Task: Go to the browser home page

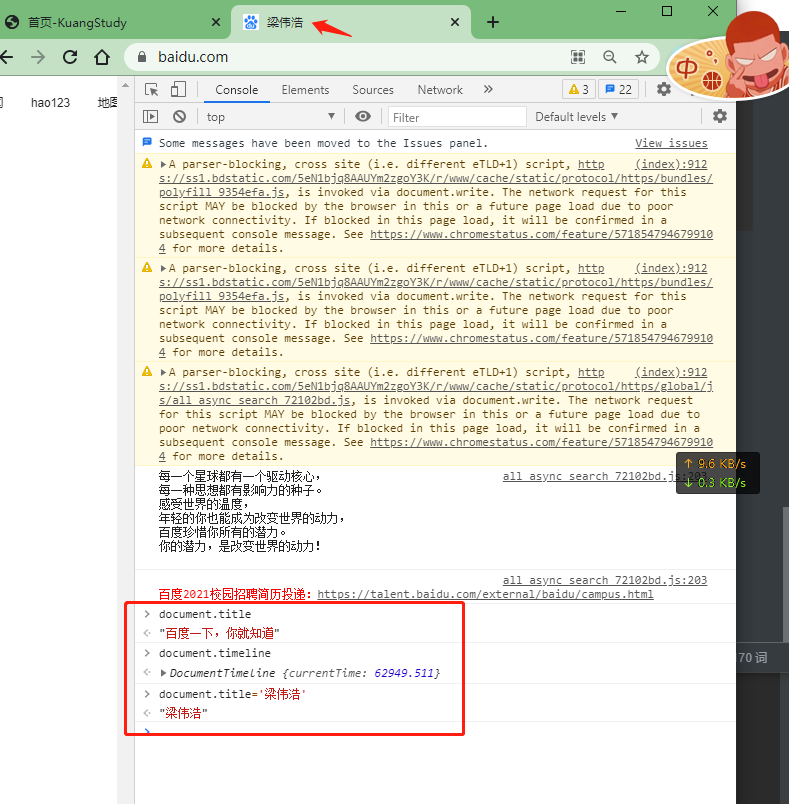Action: tap(102, 57)
